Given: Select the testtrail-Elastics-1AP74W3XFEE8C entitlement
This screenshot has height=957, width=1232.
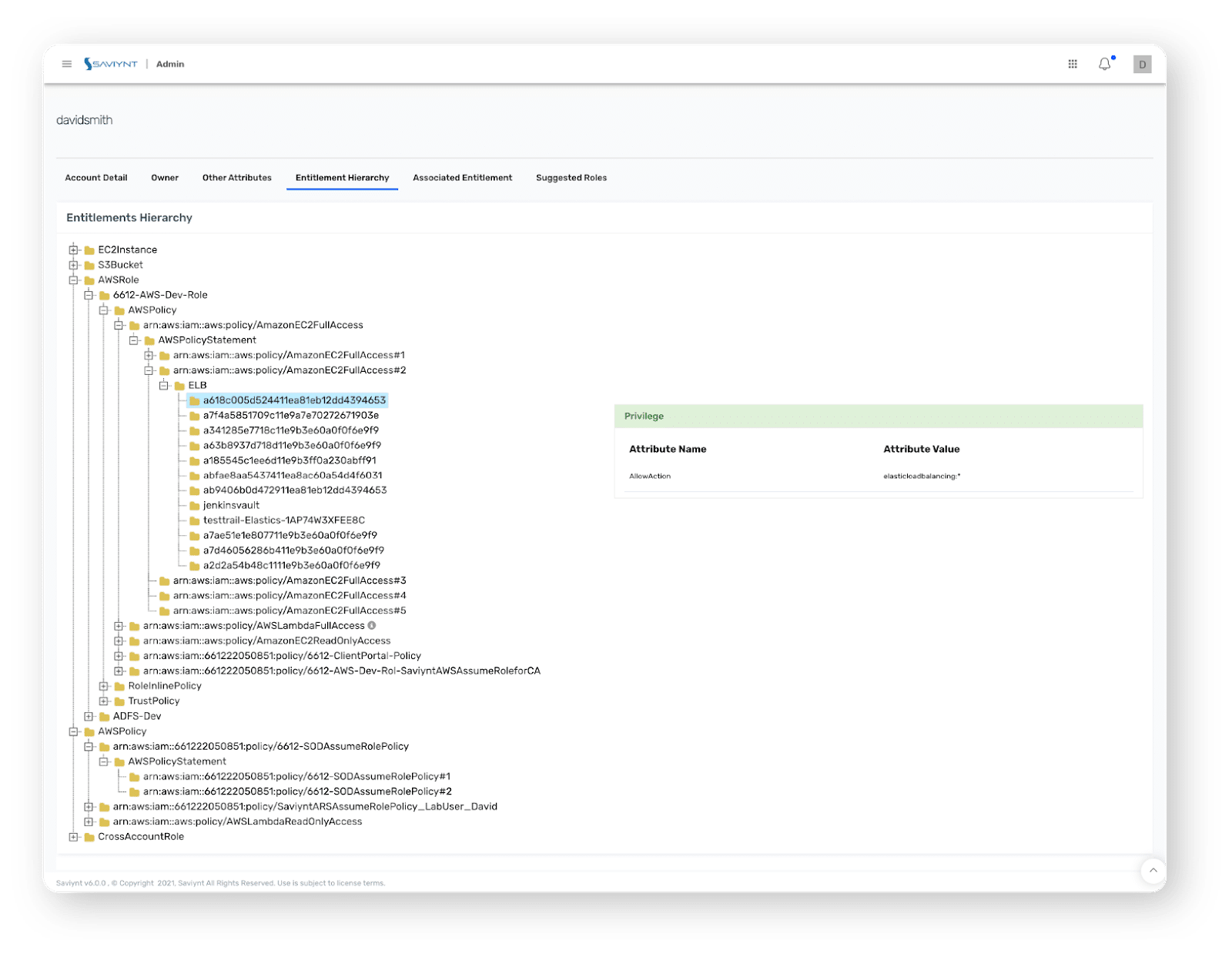Looking at the screenshot, I should 283,520.
